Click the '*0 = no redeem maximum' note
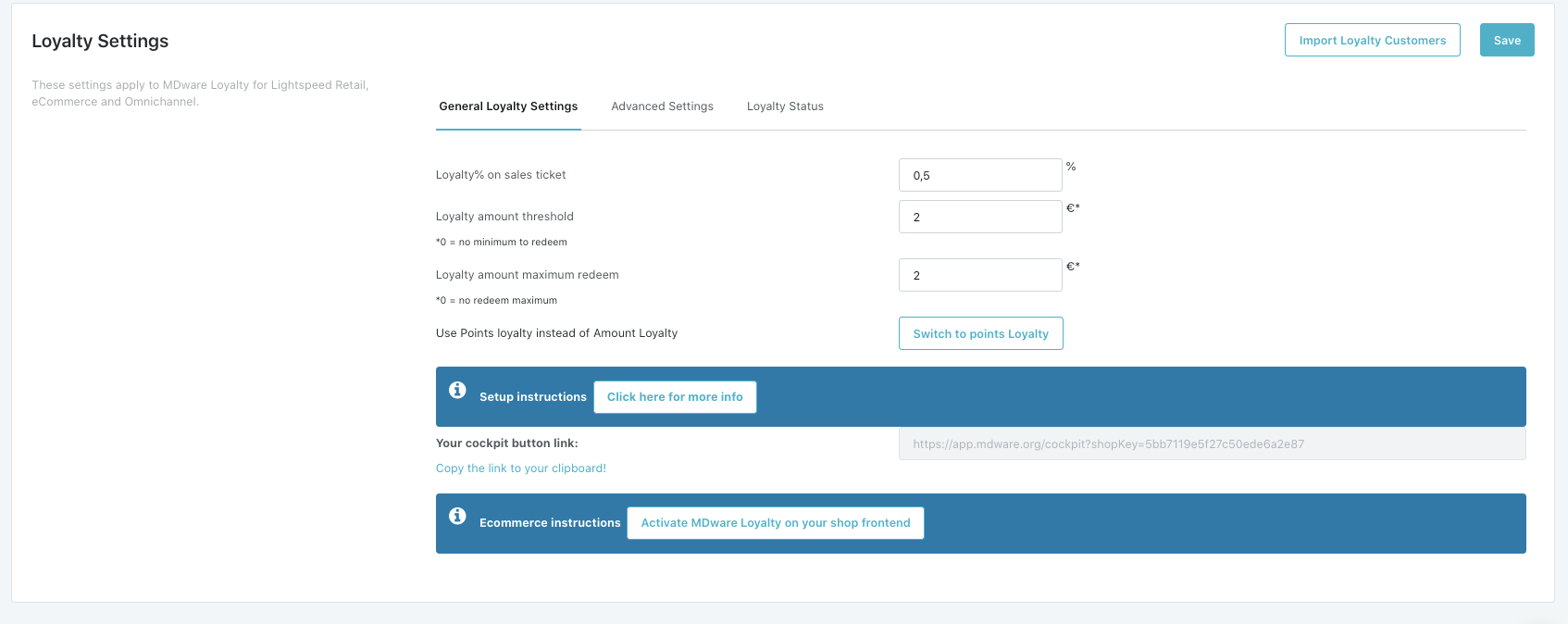This screenshot has height=624, width=1568. point(496,301)
